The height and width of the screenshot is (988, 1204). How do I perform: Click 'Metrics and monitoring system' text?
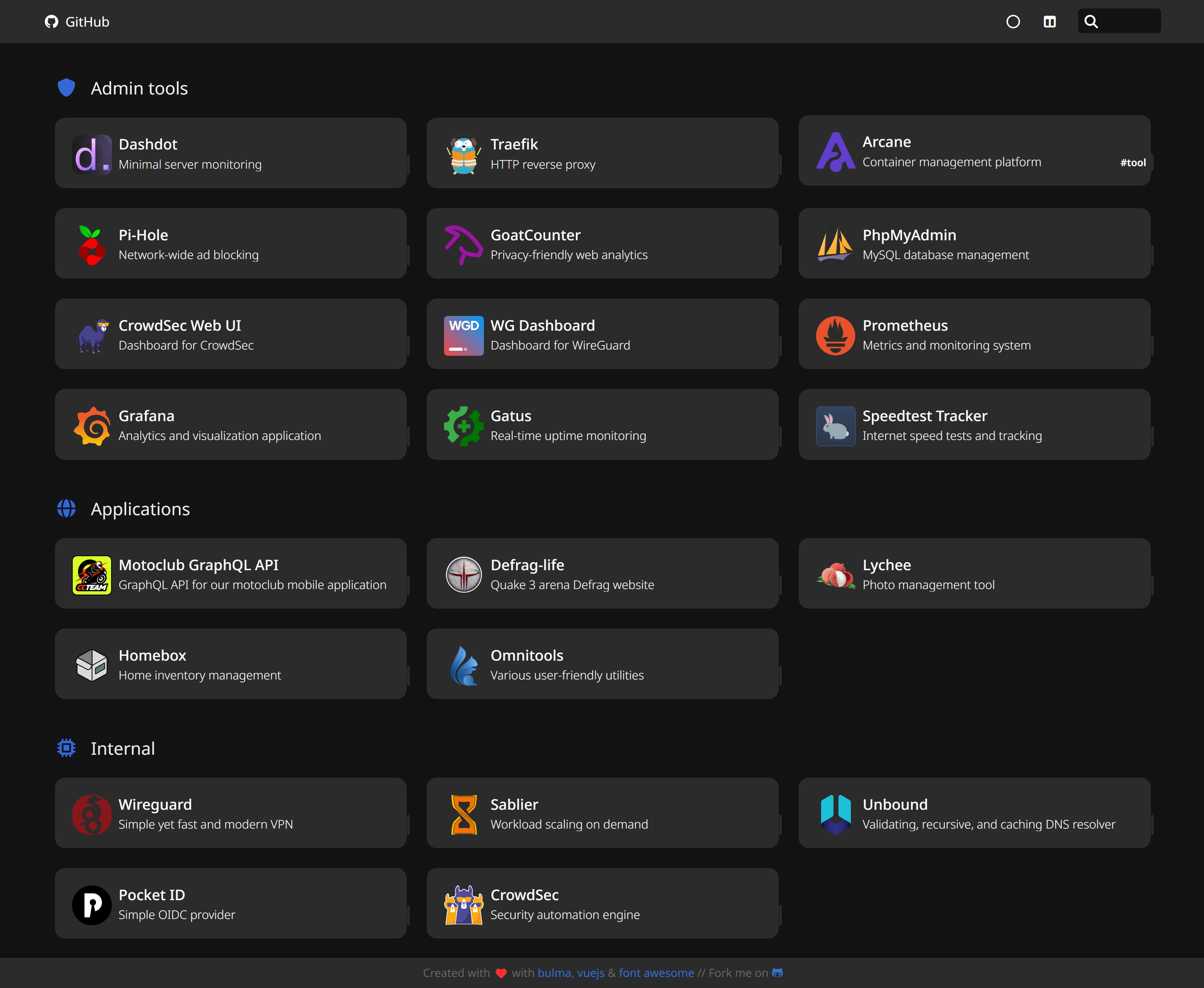click(x=946, y=345)
